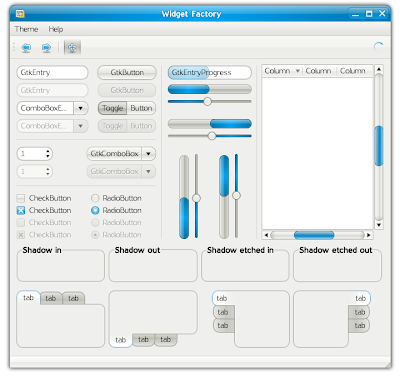Click the blue horizontal scrollbar thumb
The height and width of the screenshot is (378, 400).
coord(314,235)
